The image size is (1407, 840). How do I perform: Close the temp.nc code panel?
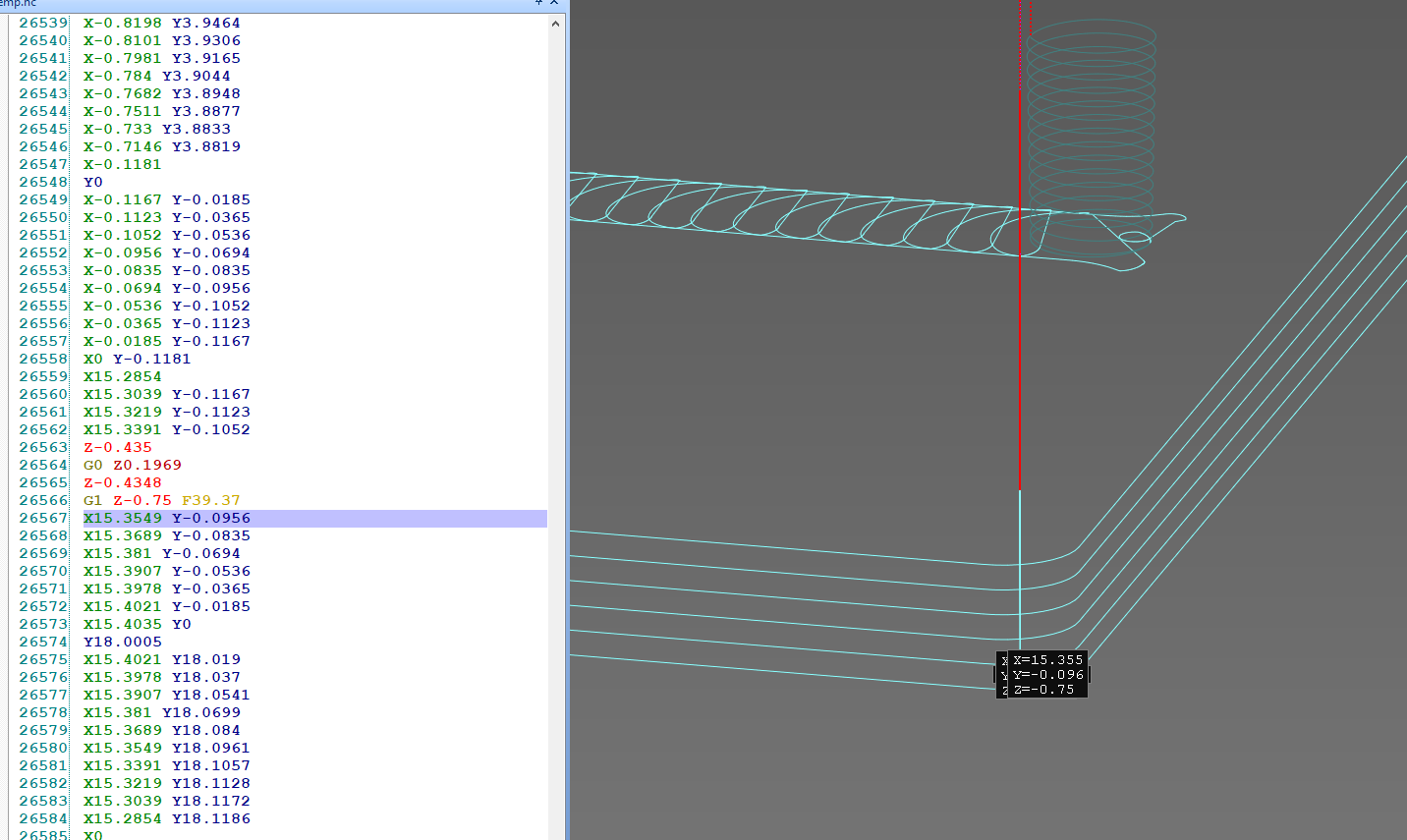click(x=552, y=4)
